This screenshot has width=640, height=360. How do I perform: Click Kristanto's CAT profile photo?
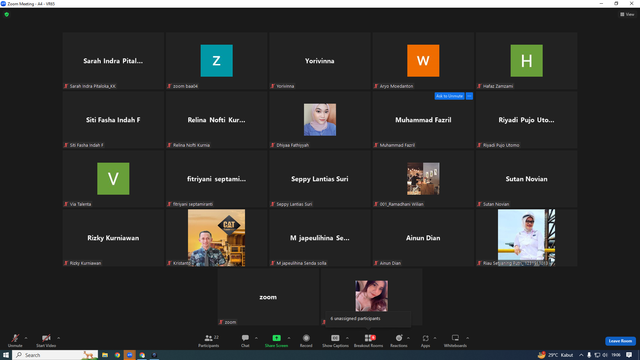click(x=216, y=238)
